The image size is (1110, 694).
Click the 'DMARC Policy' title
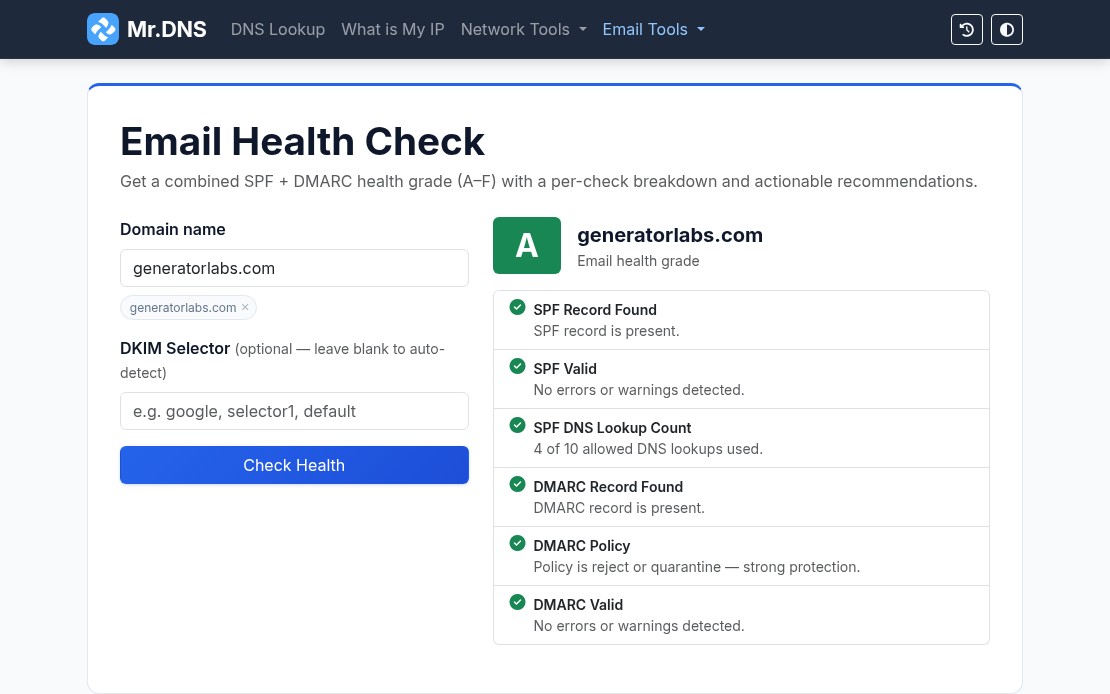582,546
